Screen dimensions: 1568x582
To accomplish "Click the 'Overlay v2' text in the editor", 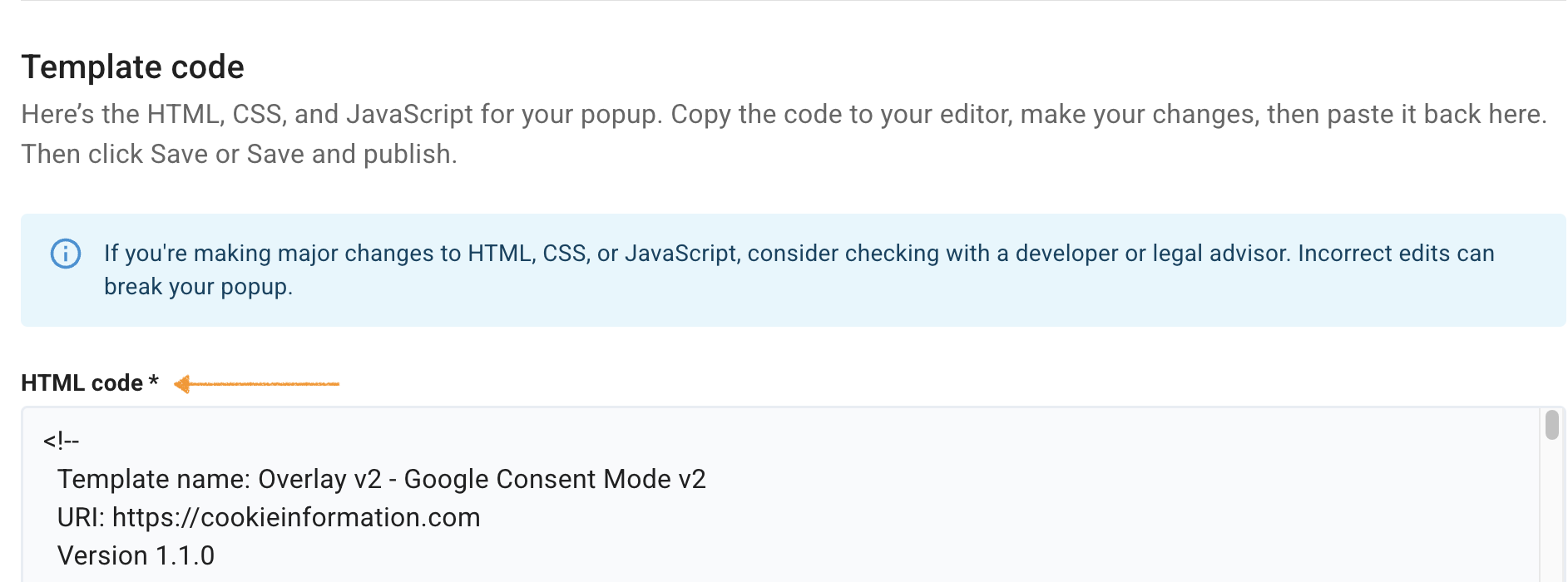I will pyautogui.click(x=319, y=480).
